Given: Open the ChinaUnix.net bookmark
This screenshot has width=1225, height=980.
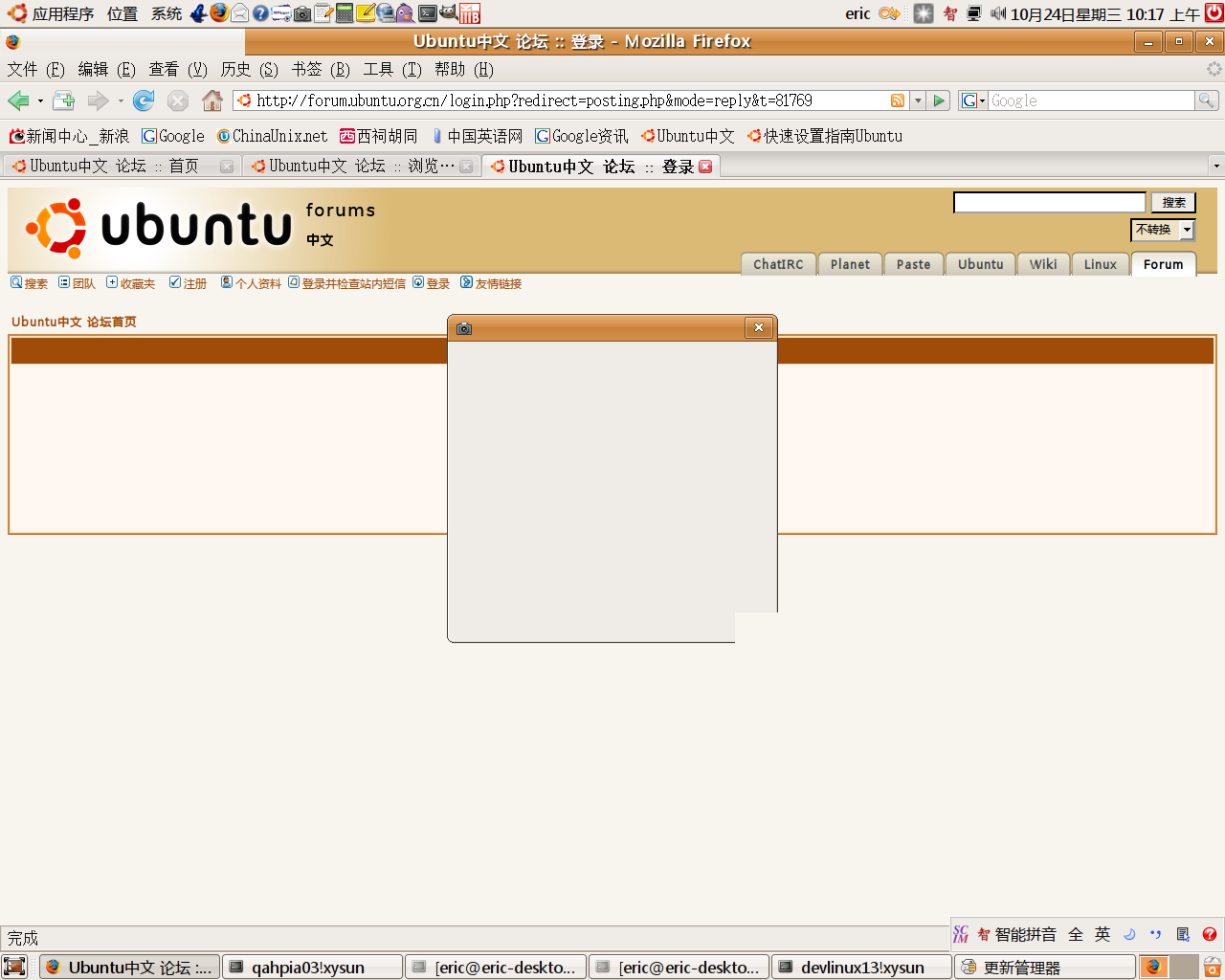Looking at the screenshot, I should point(272,136).
